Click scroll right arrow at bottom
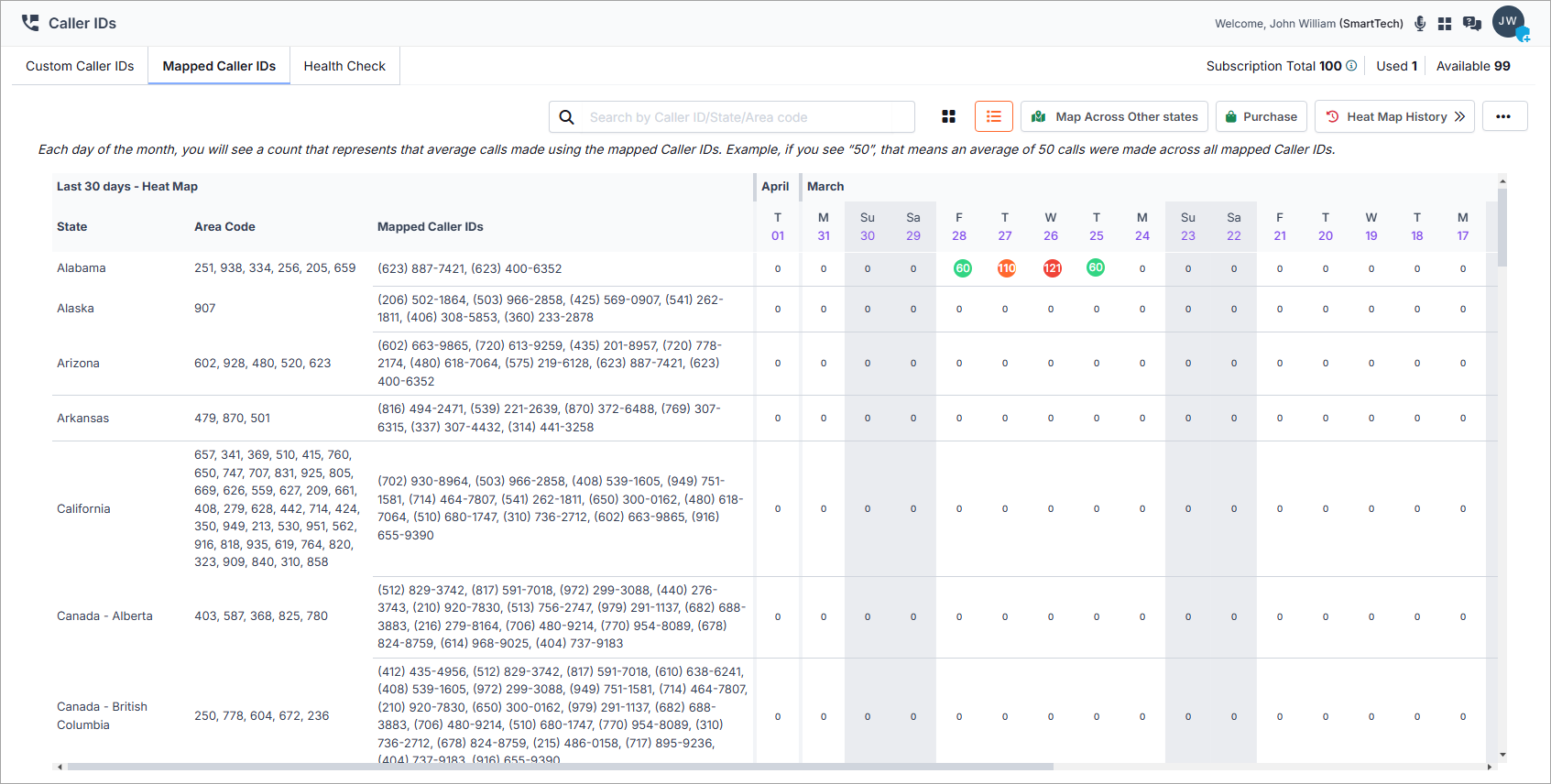The height and width of the screenshot is (784, 1551). [1490, 767]
